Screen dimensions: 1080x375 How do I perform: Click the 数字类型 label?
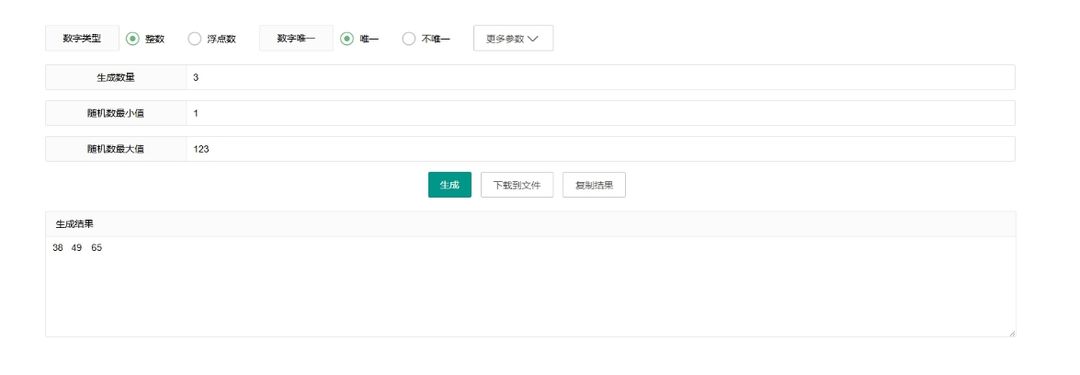pos(82,39)
